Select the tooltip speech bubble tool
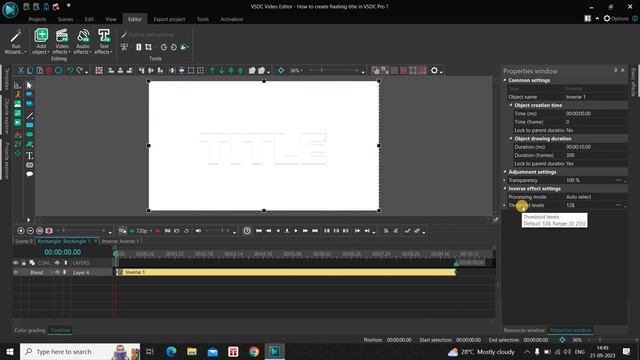Screen dimensions: 640x360 [29, 174]
